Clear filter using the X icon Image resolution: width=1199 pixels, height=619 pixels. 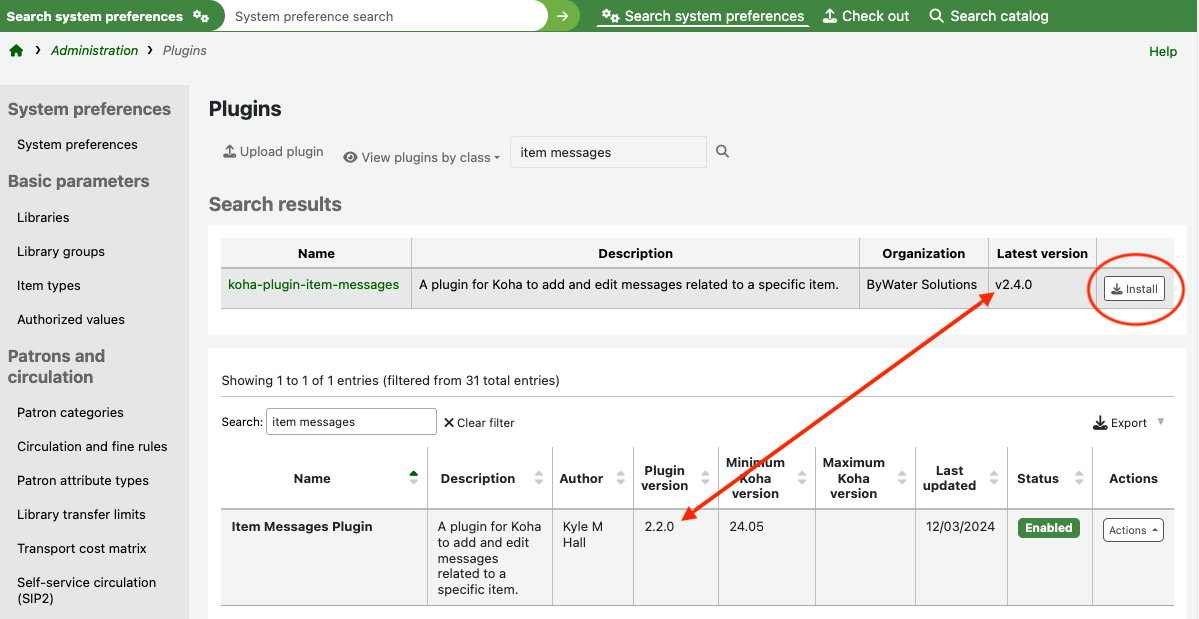point(449,423)
